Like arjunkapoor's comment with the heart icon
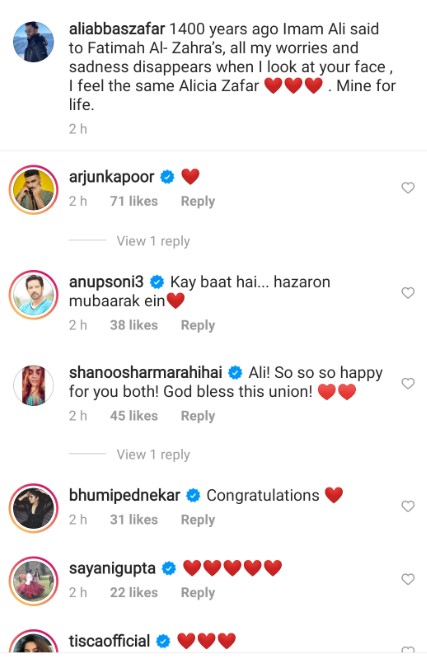The height and width of the screenshot is (662, 427). [408, 187]
